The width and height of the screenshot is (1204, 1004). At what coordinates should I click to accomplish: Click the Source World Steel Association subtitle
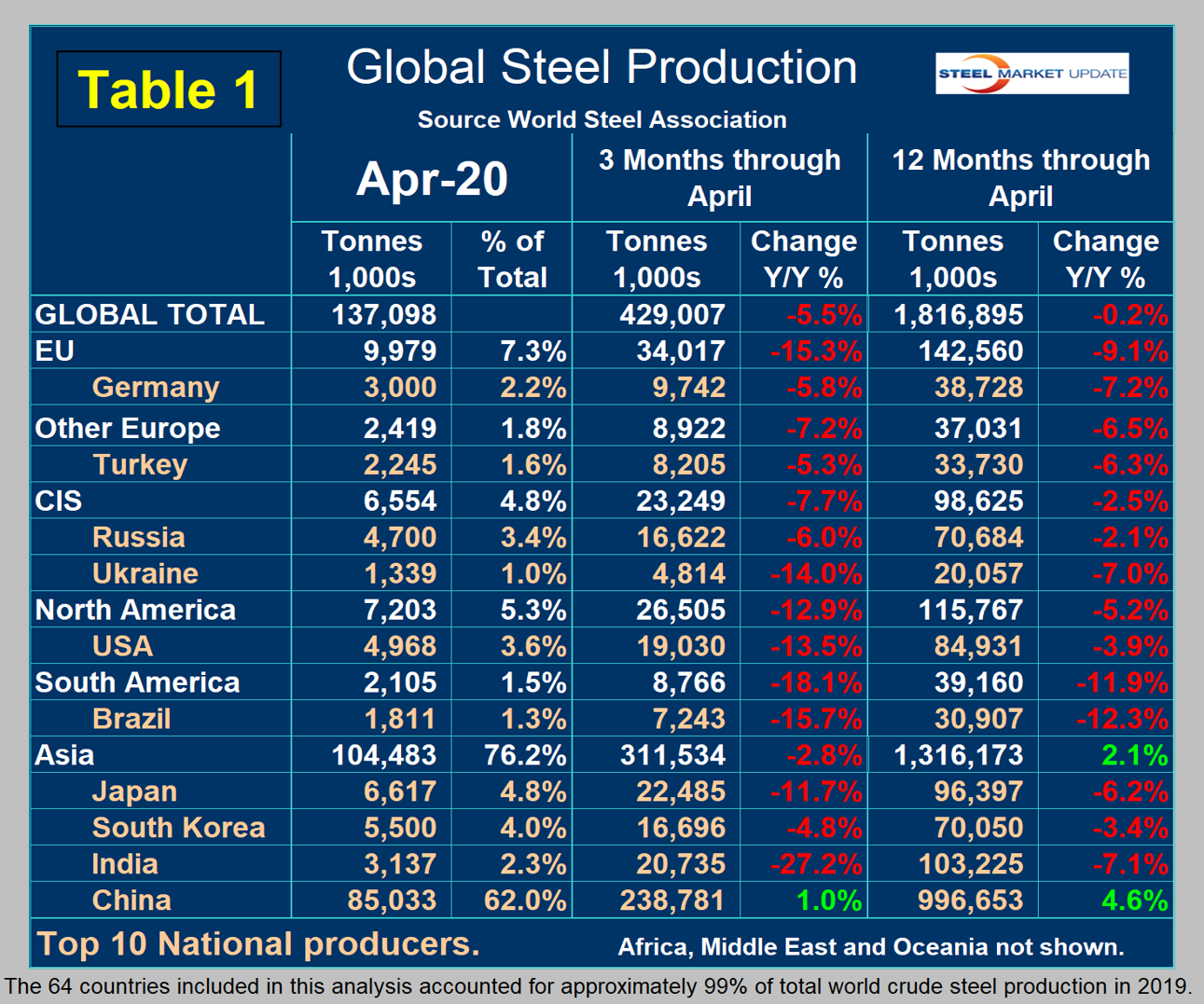tap(602, 119)
